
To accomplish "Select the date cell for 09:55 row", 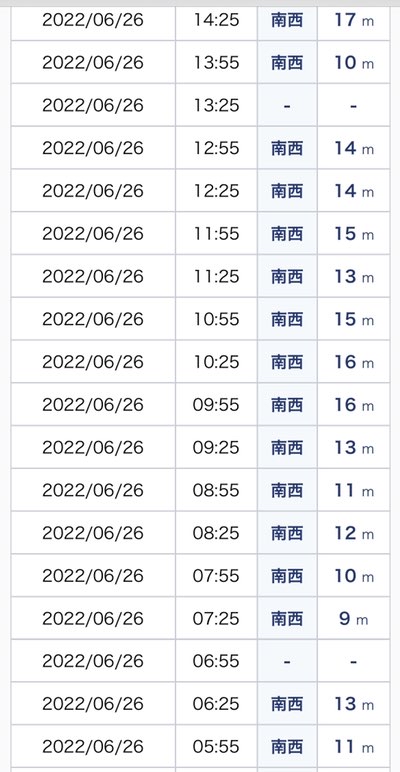I will (93, 405).
